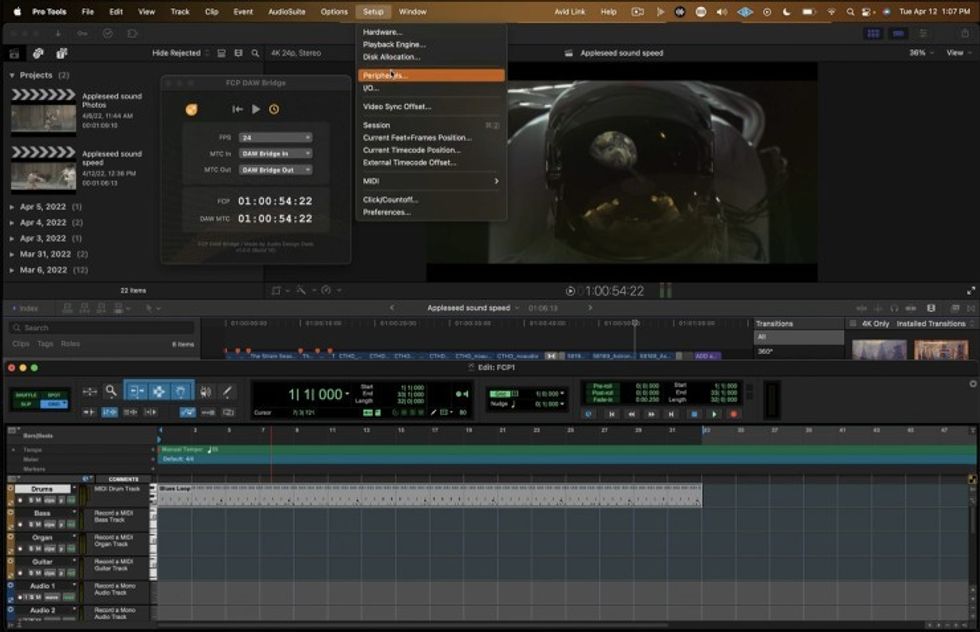Screen dimensions: 980x632
Task: Click Go to End in Pro Tools transport
Action: pos(672,414)
